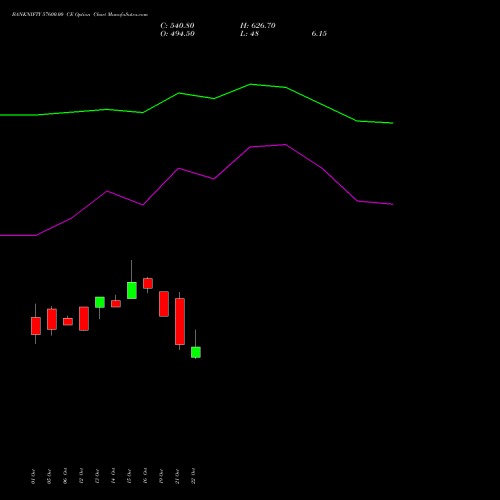The image size is (500, 500).
Task: Select the first red candlestick for 01 Oct
Action: 36,326
